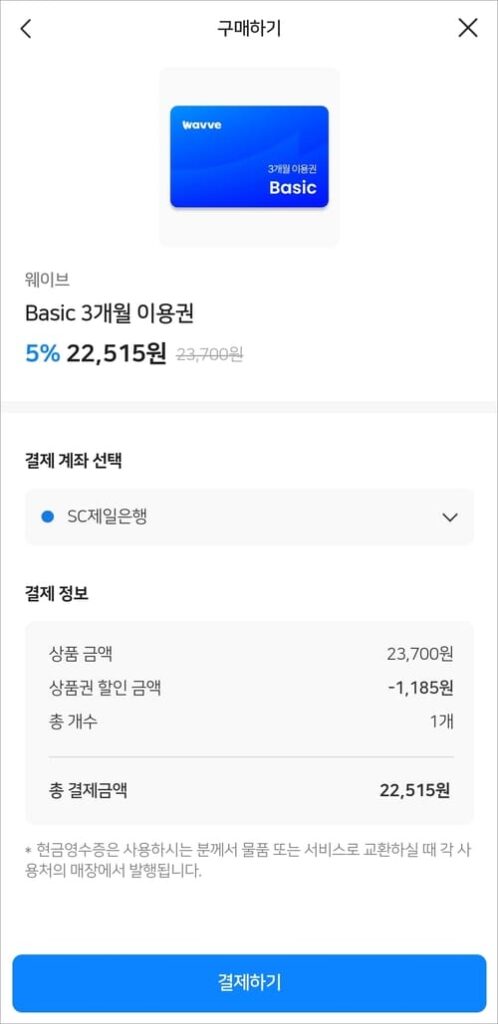Expand account list with the chevron arrow

tap(450, 518)
